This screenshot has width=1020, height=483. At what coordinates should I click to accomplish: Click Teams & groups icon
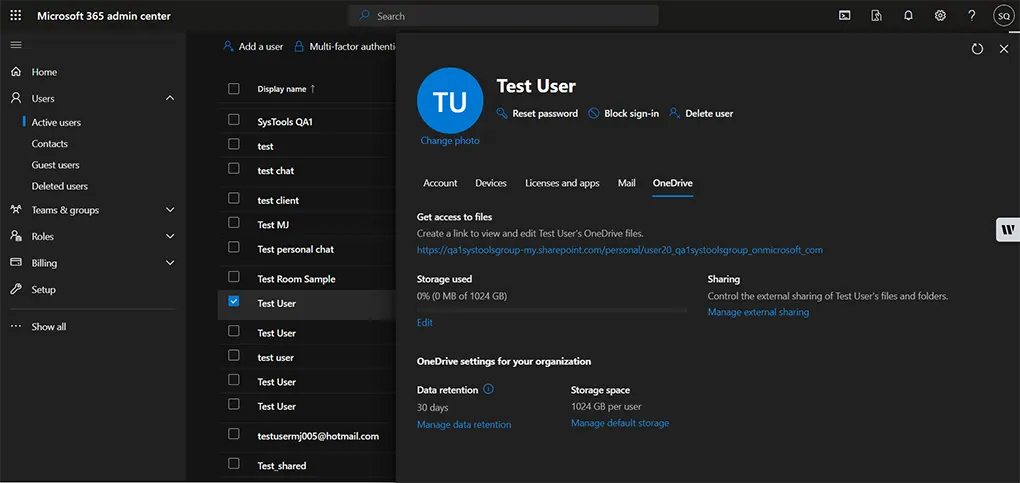tap(16, 210)
